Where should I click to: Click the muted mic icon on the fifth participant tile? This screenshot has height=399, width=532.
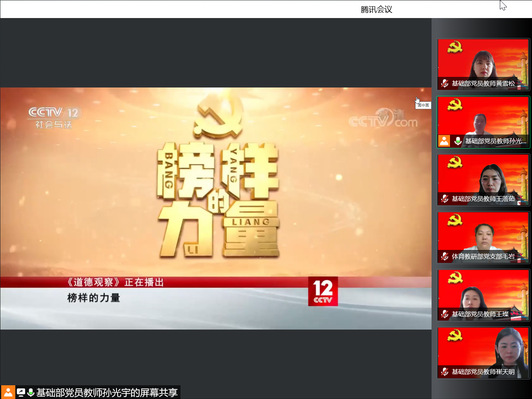pos(444,314)
